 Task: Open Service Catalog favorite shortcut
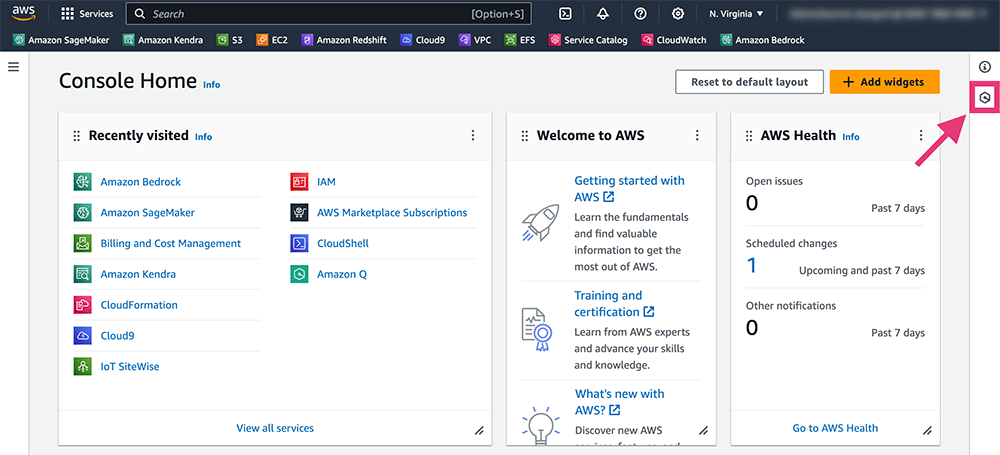(x=588, y=40)
